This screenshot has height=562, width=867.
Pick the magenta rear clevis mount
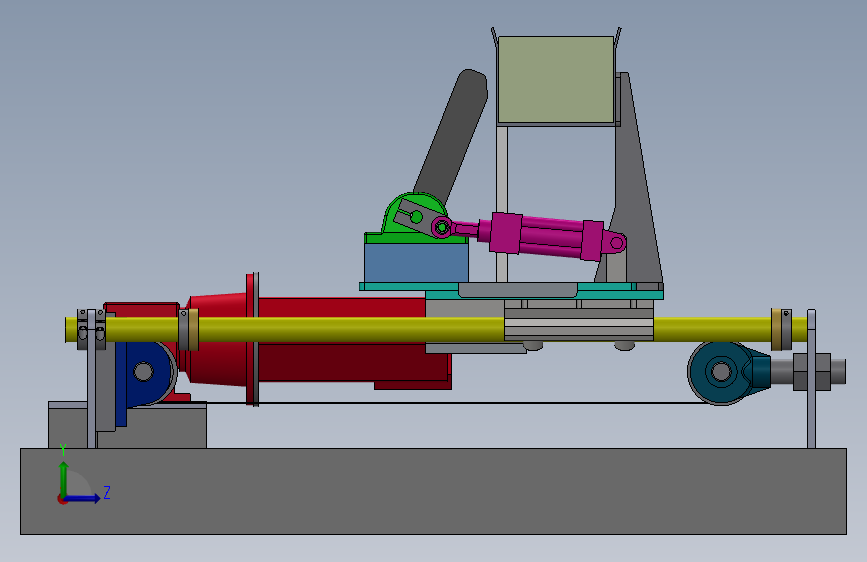click(614, 242)
